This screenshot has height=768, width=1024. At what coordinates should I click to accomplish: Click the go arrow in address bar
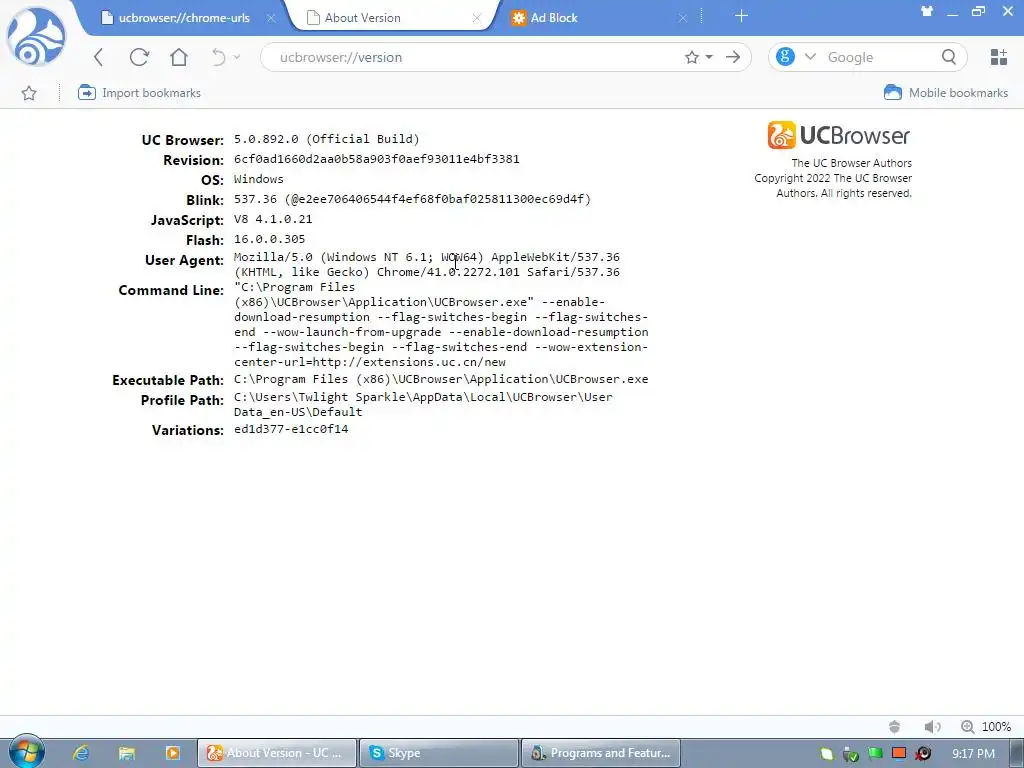(x=733, y=57)
